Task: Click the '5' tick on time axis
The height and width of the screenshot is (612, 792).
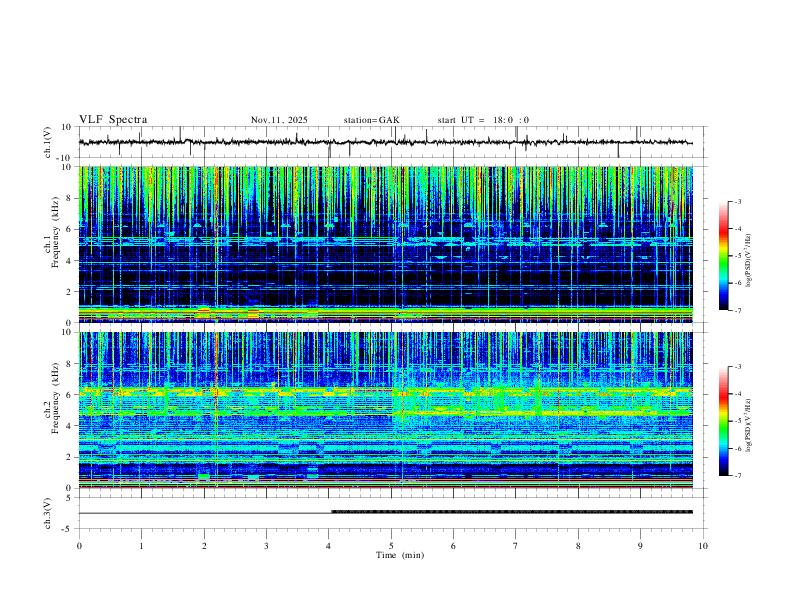Action: click(391, 546)
